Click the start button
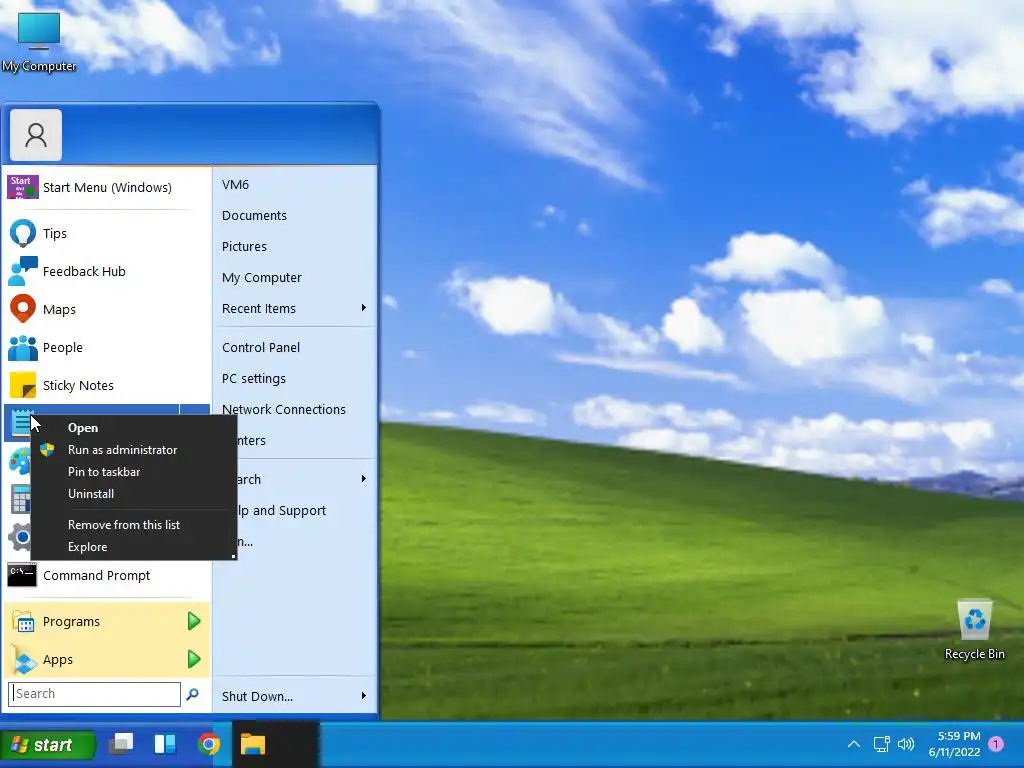 click(x=48, y=745)
